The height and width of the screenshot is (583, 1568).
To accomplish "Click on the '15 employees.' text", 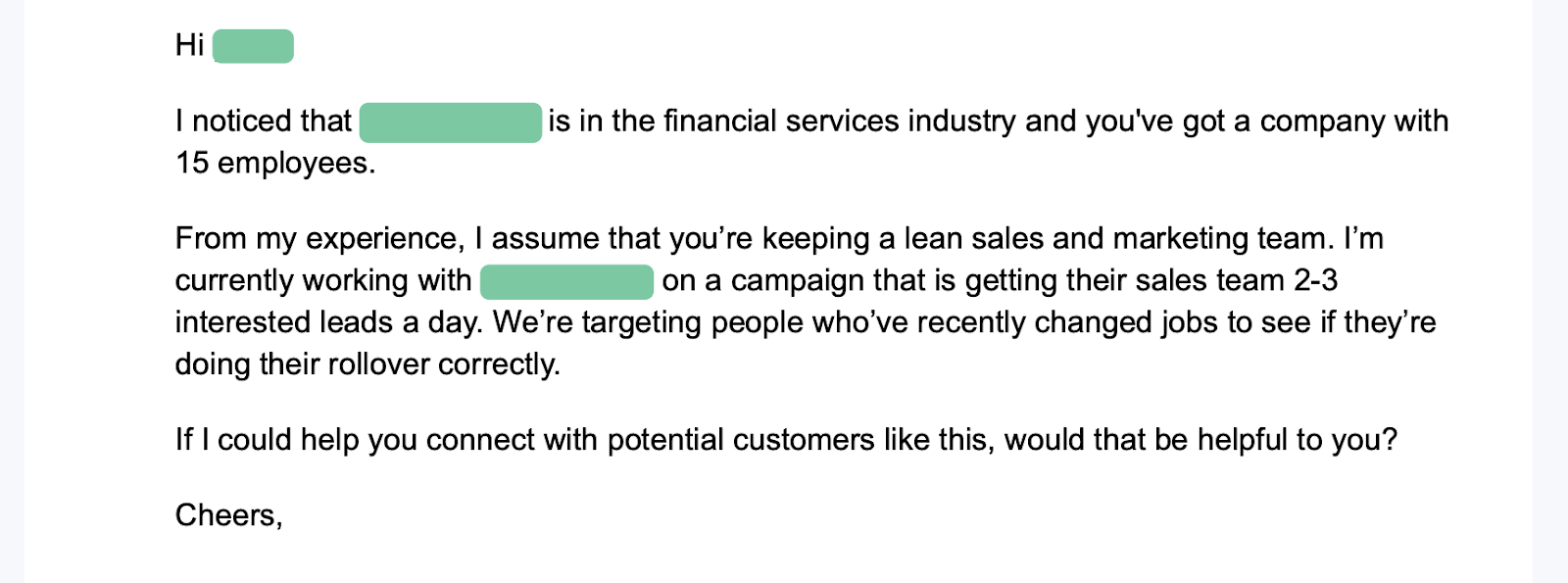I will (275, 163).
